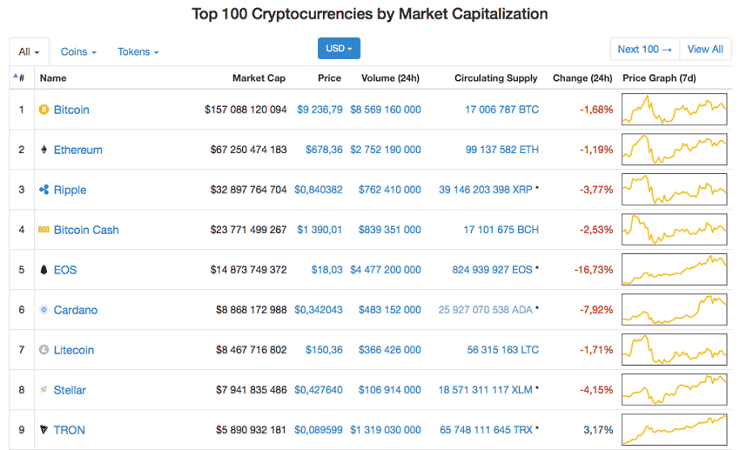
Task: Expand the Coins filter dropdown
Action: pyautogui.click(x=78, y=51)
